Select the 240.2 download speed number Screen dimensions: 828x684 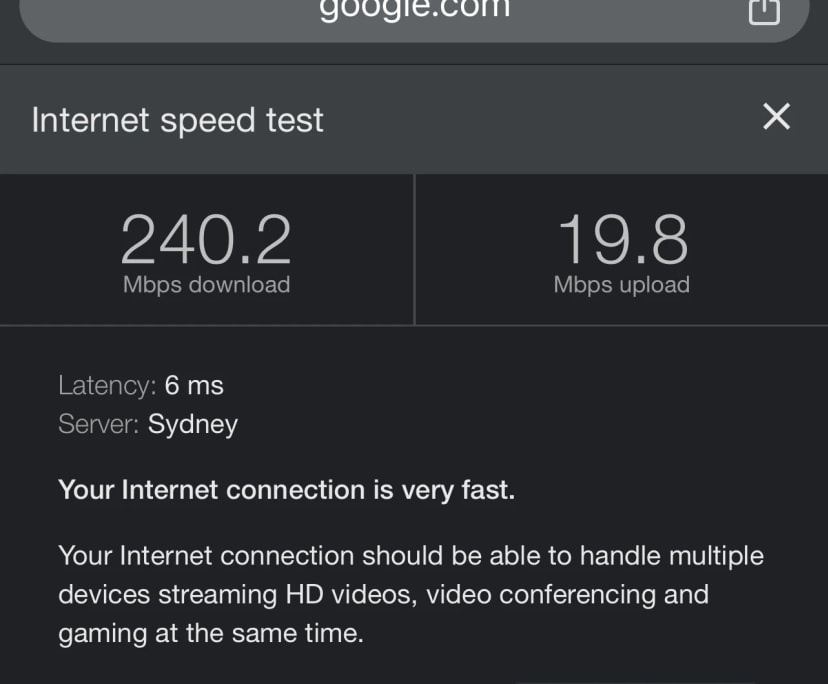(x=206, y=240)
